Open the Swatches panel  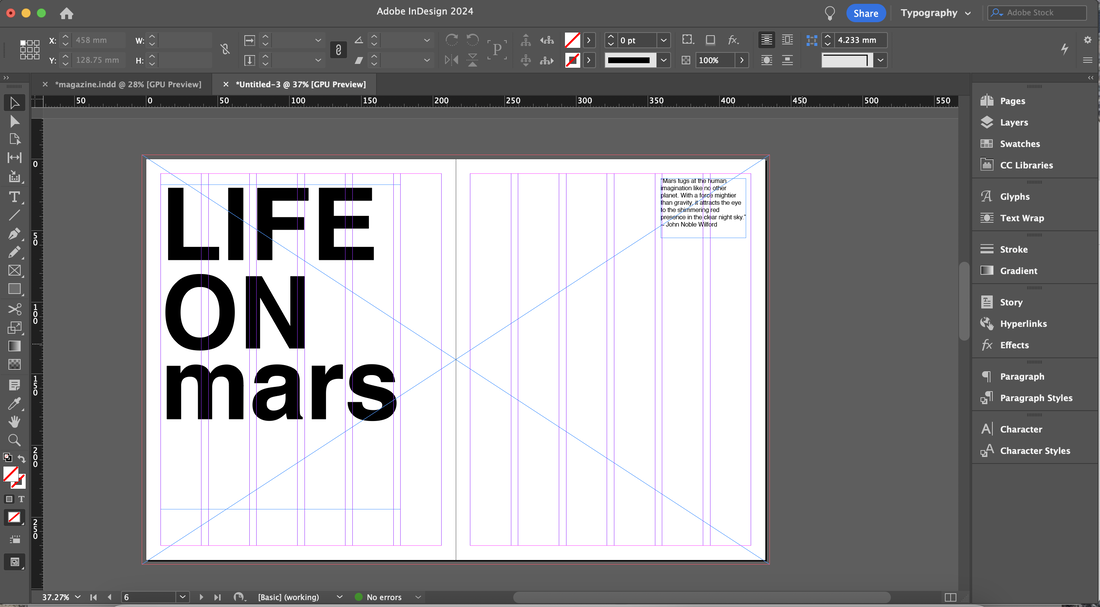click(1019, 144)
